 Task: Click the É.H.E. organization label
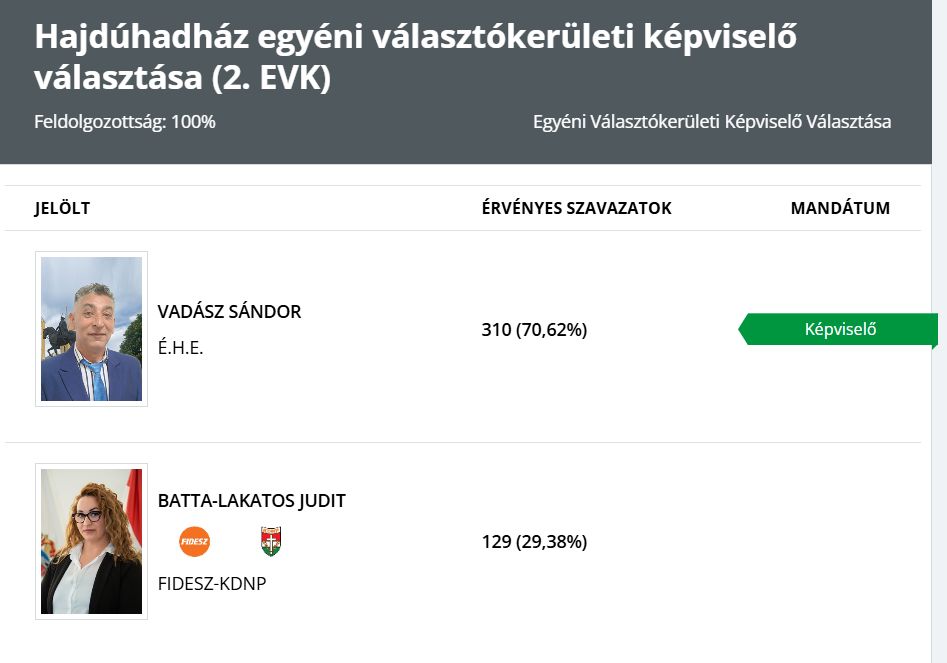click(181, 348)
